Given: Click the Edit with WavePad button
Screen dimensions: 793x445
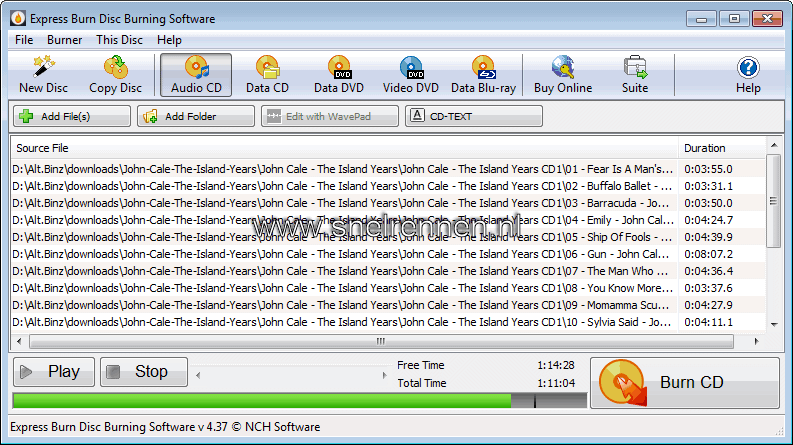Looking at the screenshot, I should (x=330, y=116).
